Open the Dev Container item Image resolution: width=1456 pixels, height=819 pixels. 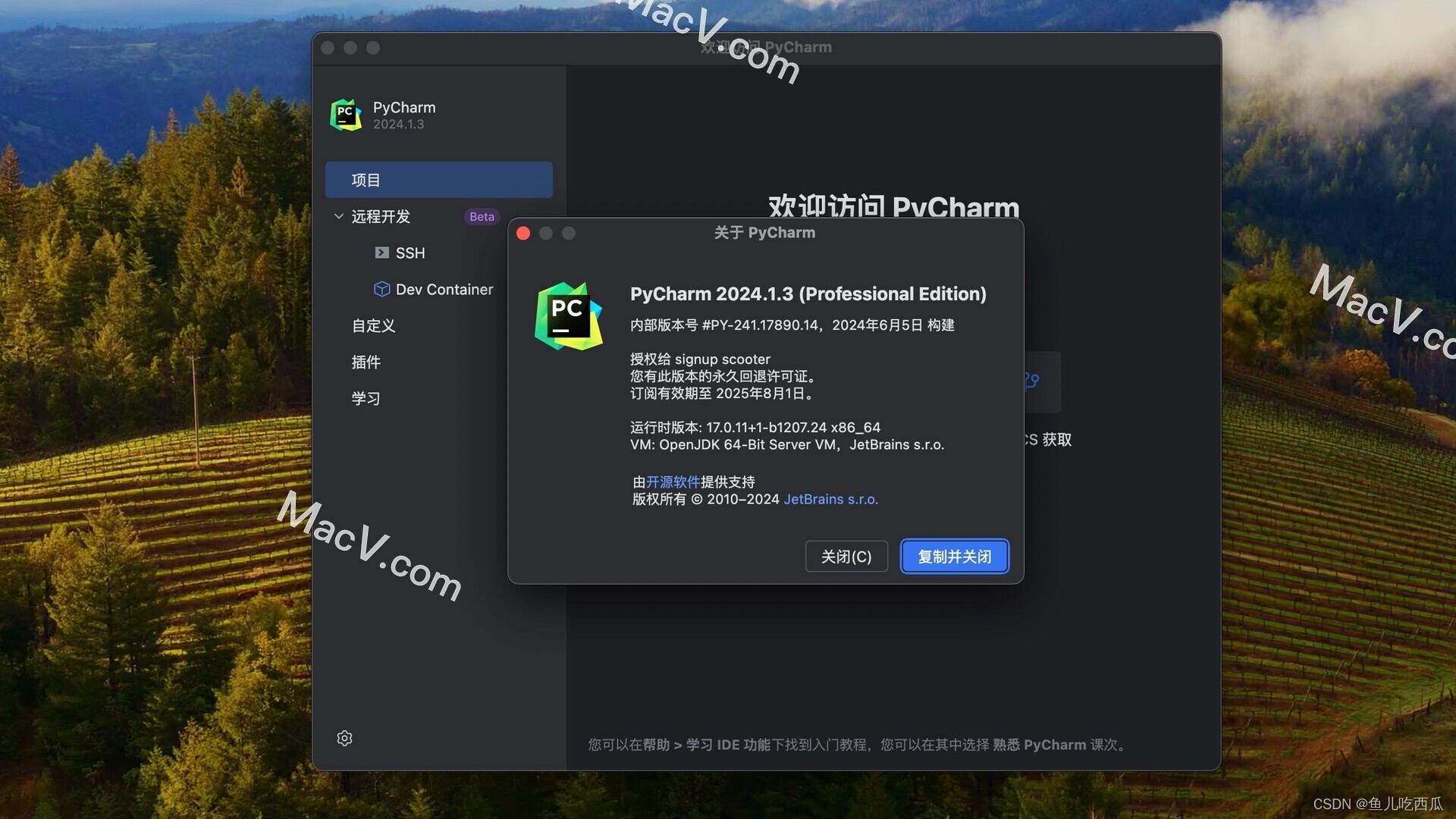pos(444,289)
